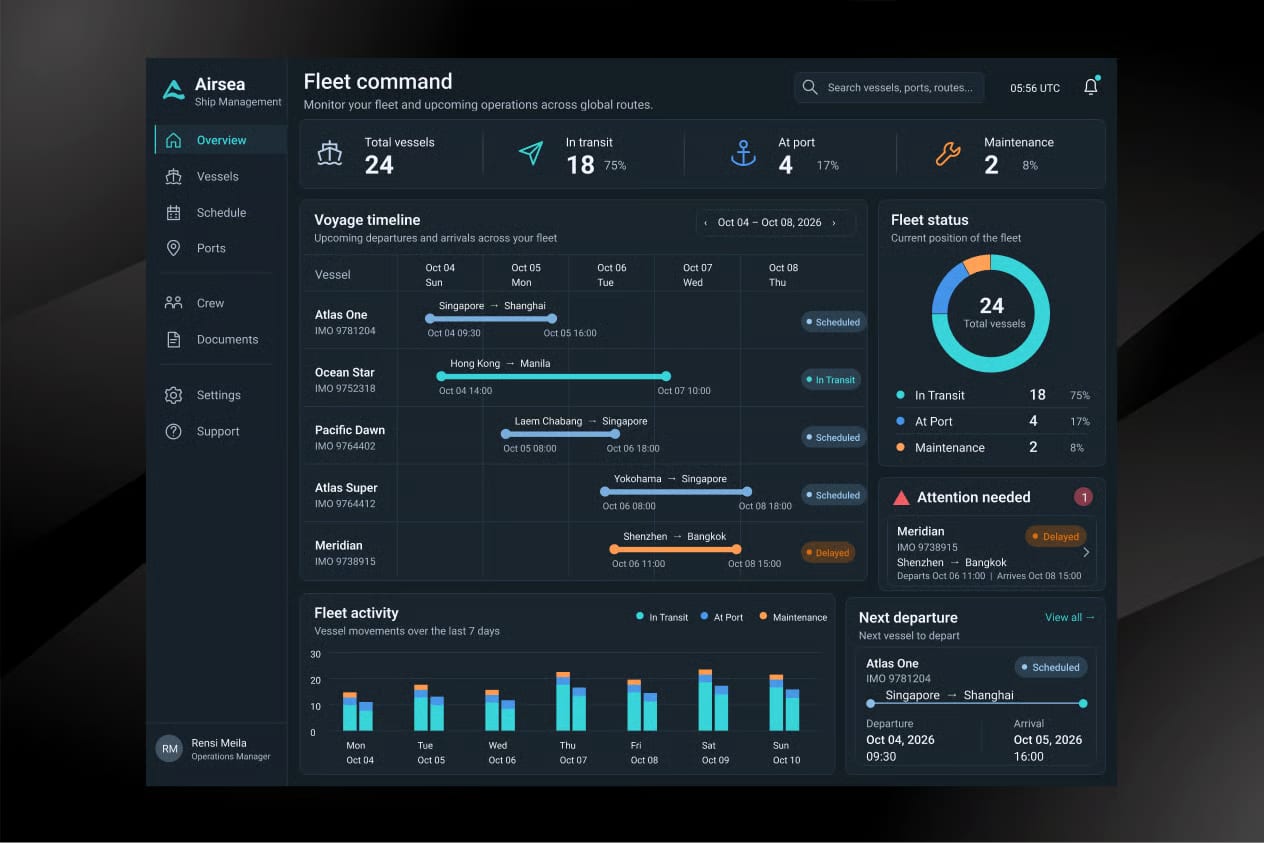The height and width of the screenshot is (843, 1264).
Task: Click Pacific Dawn vessel name
Action: click(x=350, y=430)
